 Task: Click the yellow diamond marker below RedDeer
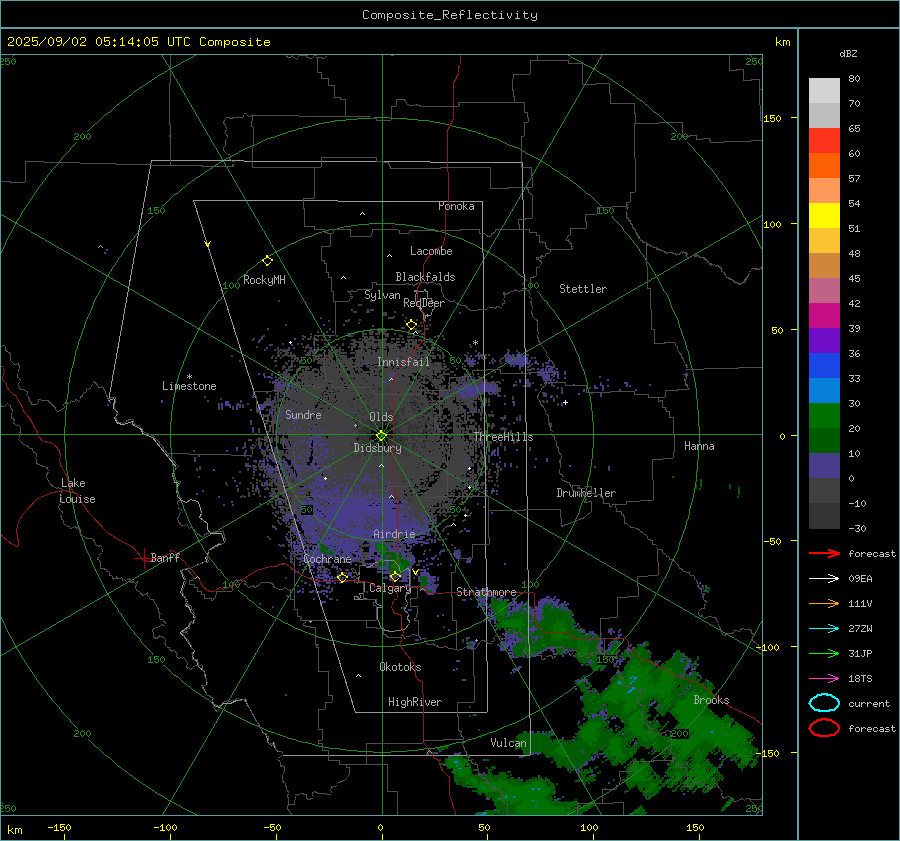coord(411,325)
